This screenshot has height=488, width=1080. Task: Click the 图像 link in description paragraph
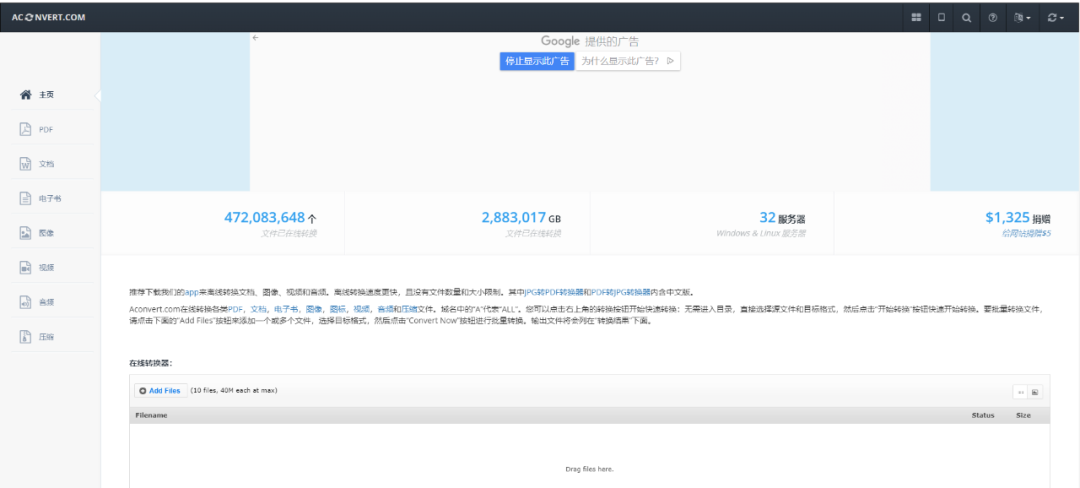pos(313,309)
